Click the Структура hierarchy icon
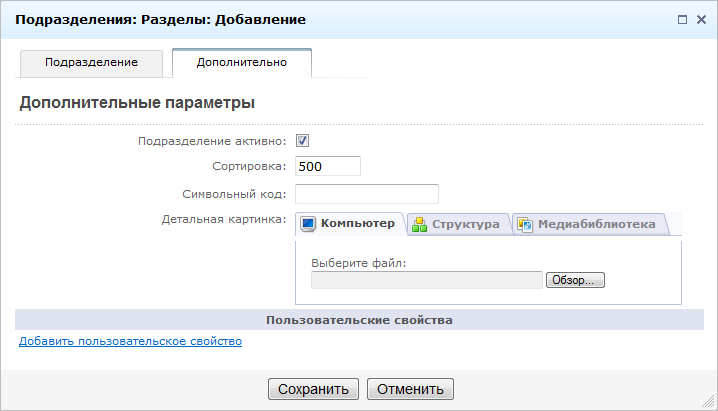 click(x=420, y=224)
